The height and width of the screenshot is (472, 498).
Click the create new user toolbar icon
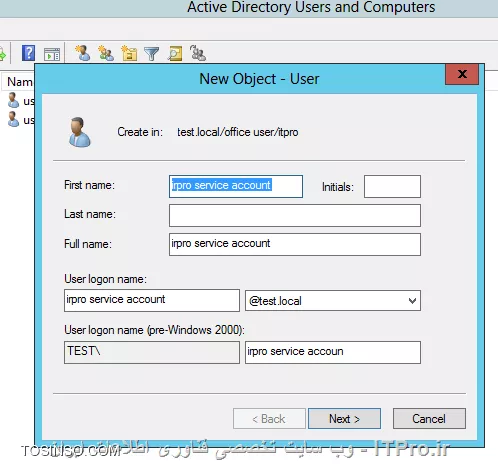point(82,53)
